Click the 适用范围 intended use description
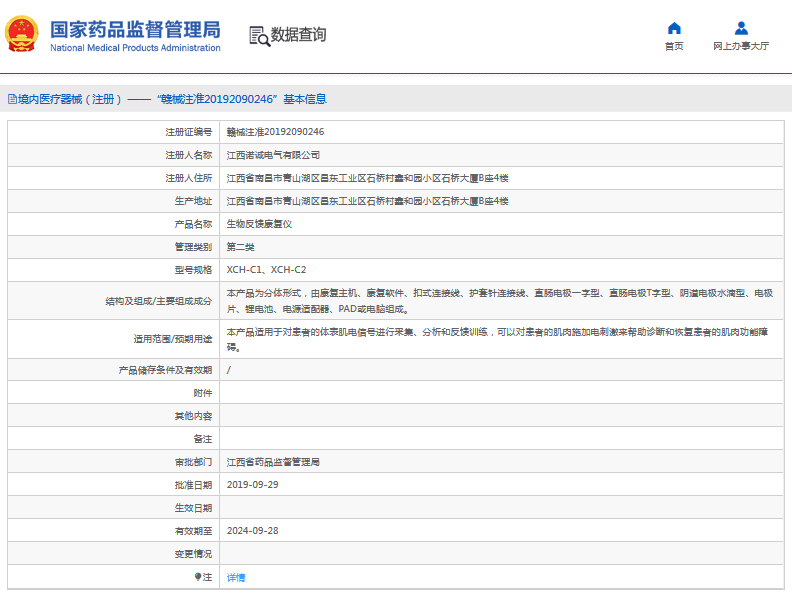Image resolution: width=792 pixels, height=598 pixels. tap(498, 339)
